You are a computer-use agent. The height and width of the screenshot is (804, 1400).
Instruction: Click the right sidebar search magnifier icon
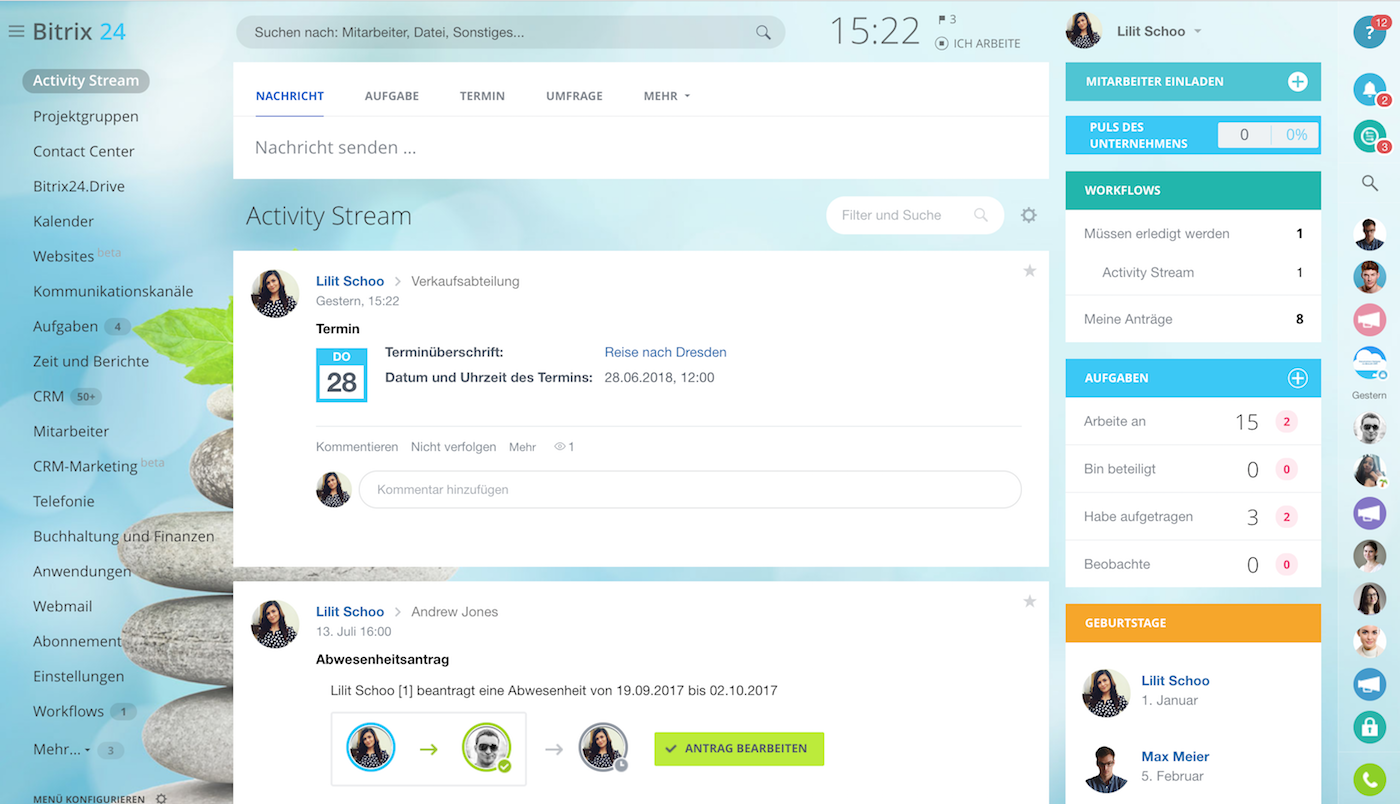(x=1369, y=183)
